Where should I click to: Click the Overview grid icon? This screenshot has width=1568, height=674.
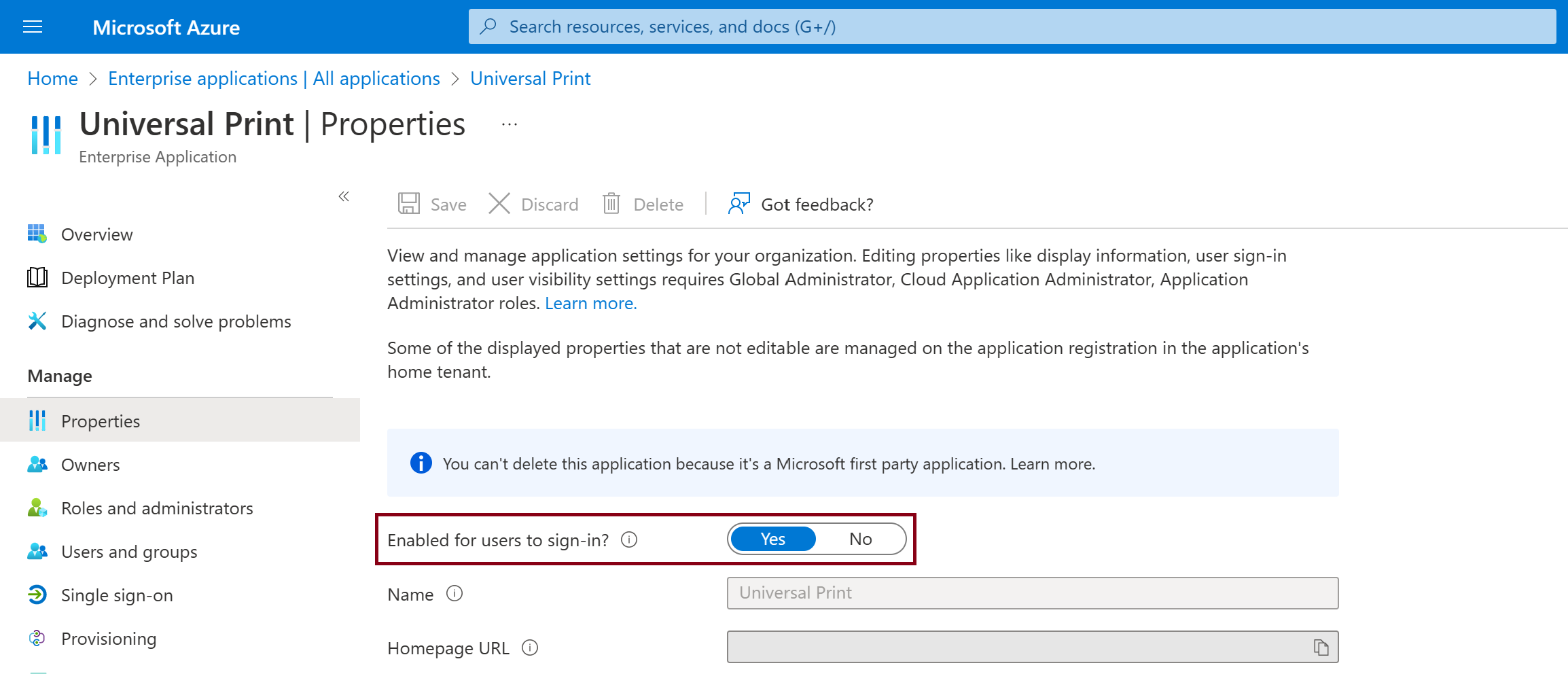tap(37, 234)
